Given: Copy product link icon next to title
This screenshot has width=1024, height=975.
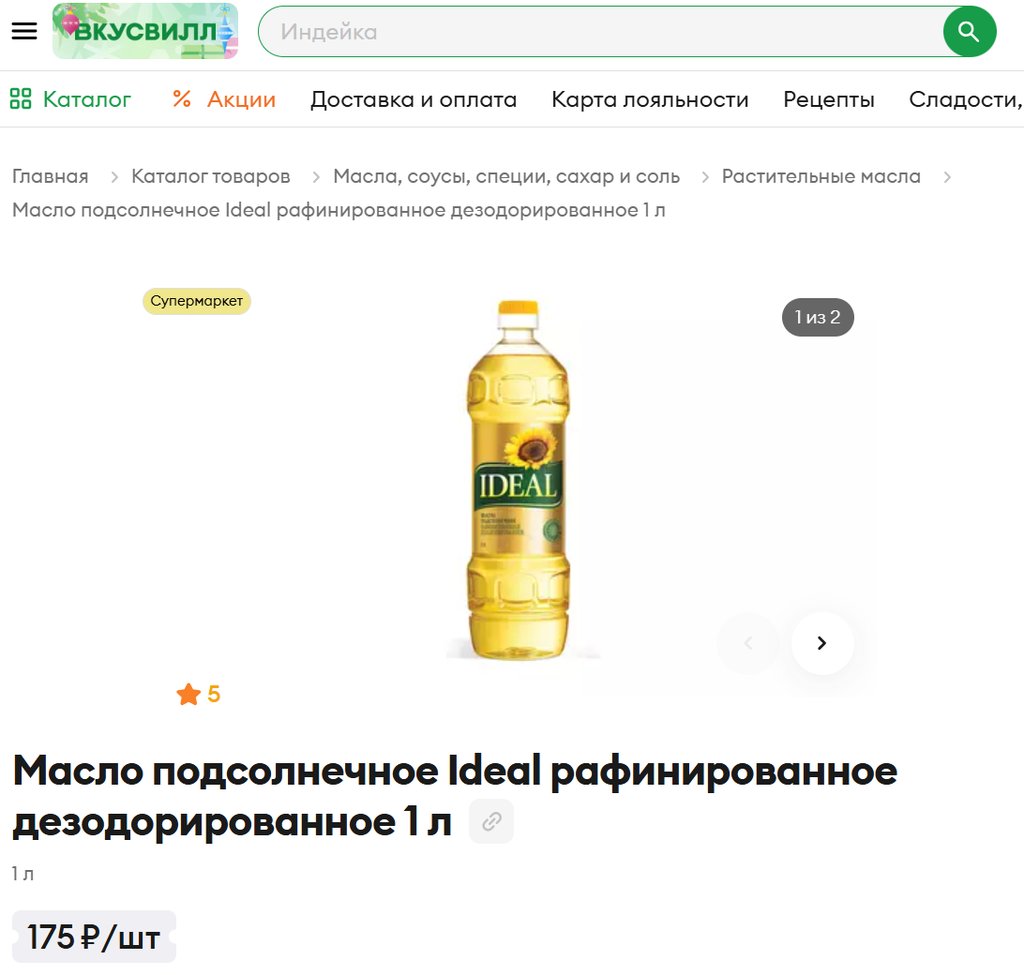Looking at the screenshot, I should [x=492, y=821].
